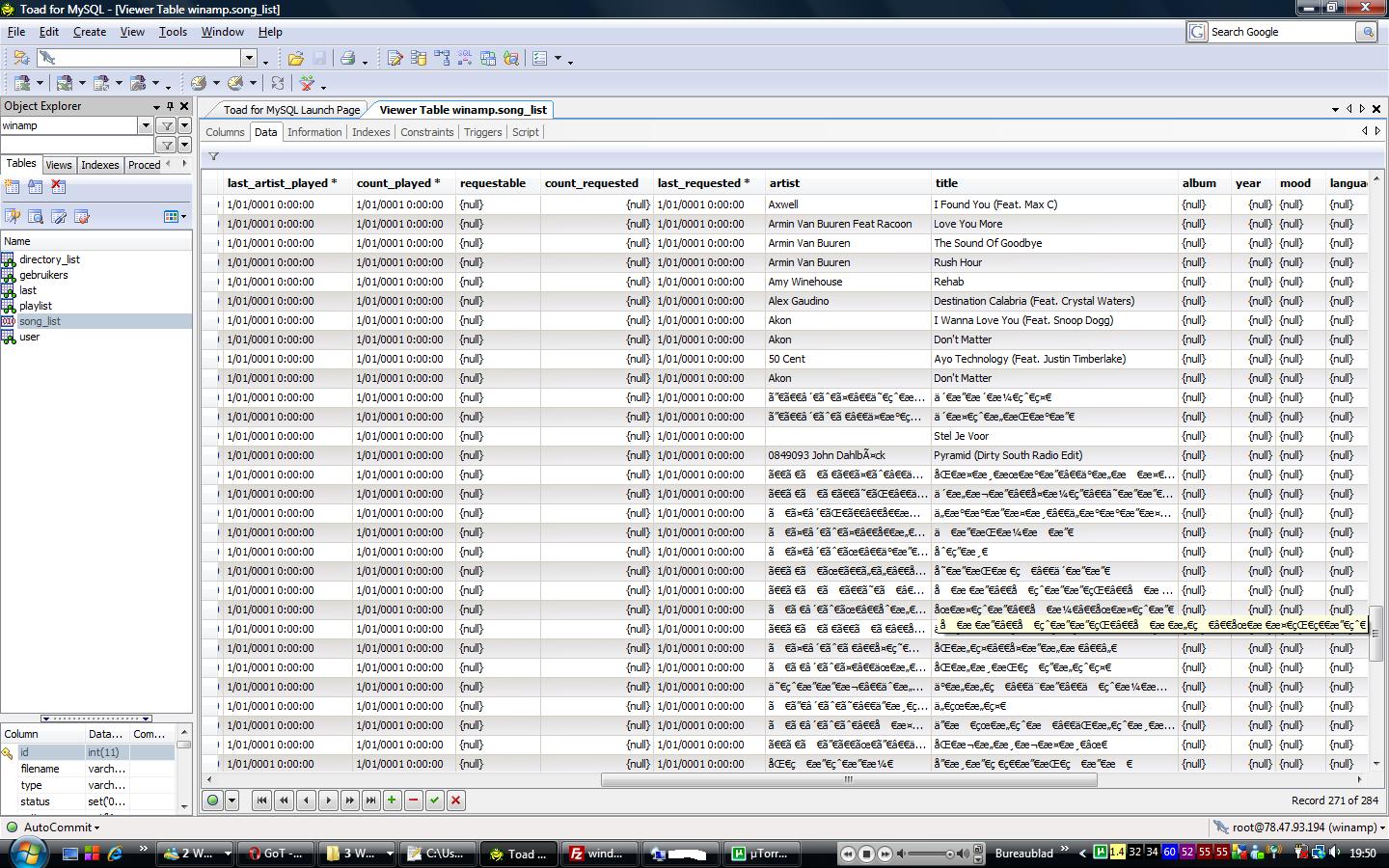Click the horizontal scrollbar of data grid
This screenshot has height=868, width=1389.
(x=849, y=779)
